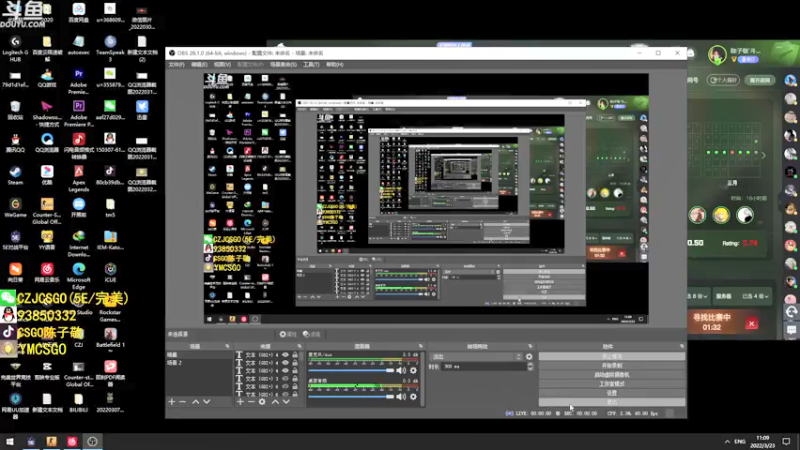Toggle visibility of the first 文本 source
800x450 pixels.
(x=285, y=355)
